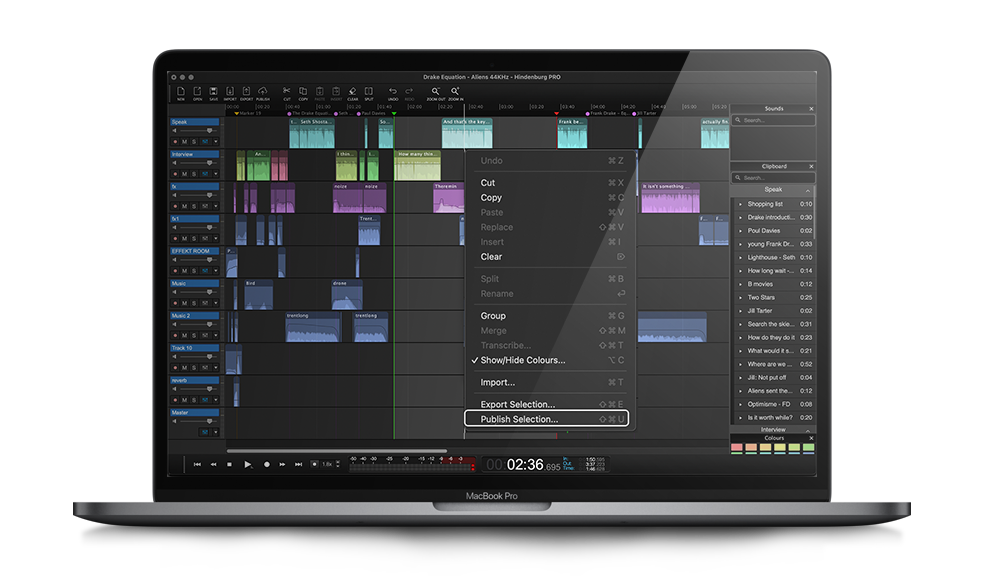Click the Zoom In magnifier icon
984x576 pixels.
pyautogui.click(x=455, y=93)
